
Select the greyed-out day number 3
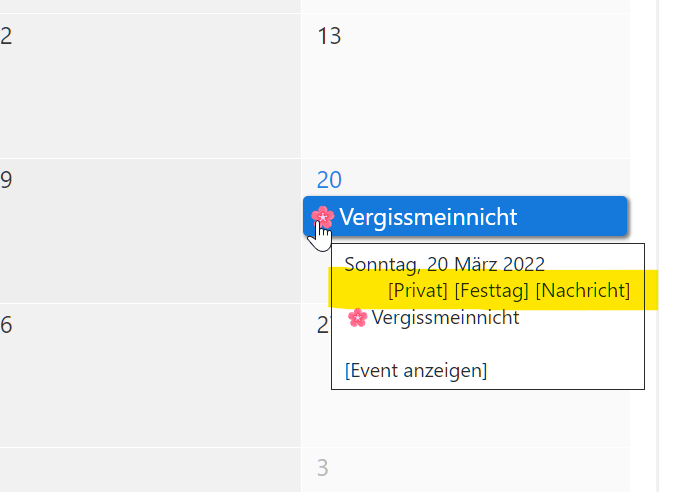tap(322, 468)
